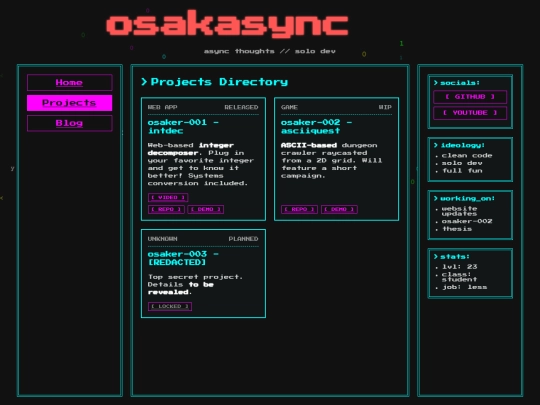Open the REPO for osaker-002 asciiquest
Viewport: 540px width, 405px height.
299,209
